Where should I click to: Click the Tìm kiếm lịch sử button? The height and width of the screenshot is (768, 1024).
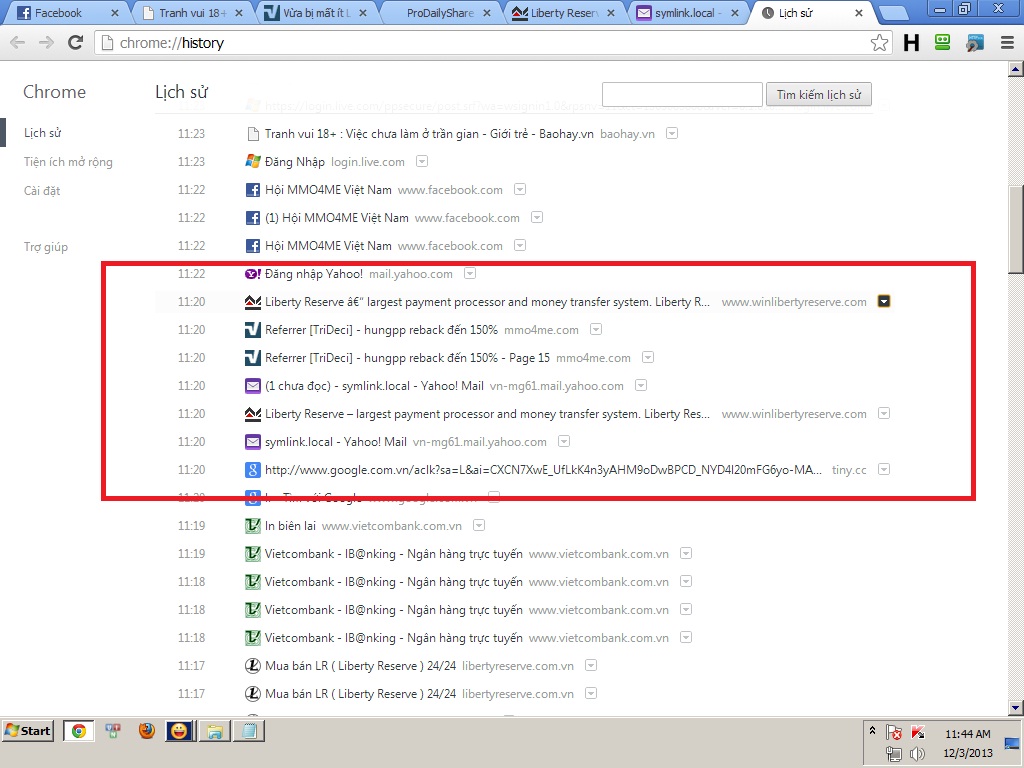(x=819, y=95)
